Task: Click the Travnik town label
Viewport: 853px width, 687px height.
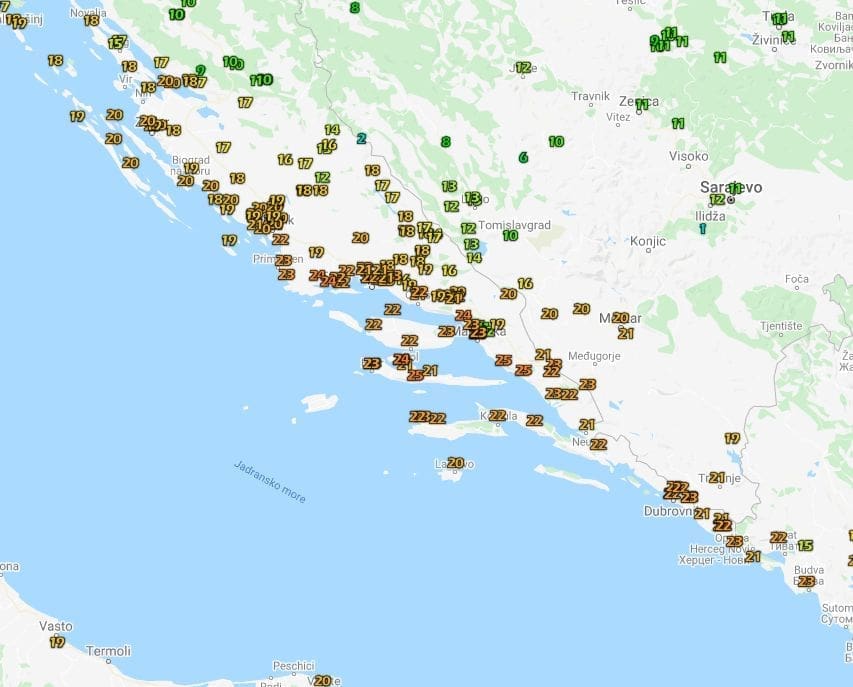Action: (x=590, y=97)
